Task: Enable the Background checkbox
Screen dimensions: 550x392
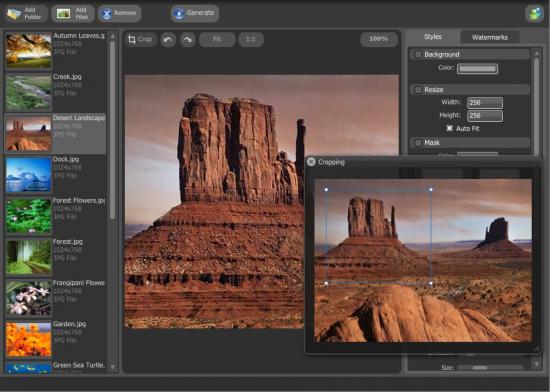Action: click(418, 54)
